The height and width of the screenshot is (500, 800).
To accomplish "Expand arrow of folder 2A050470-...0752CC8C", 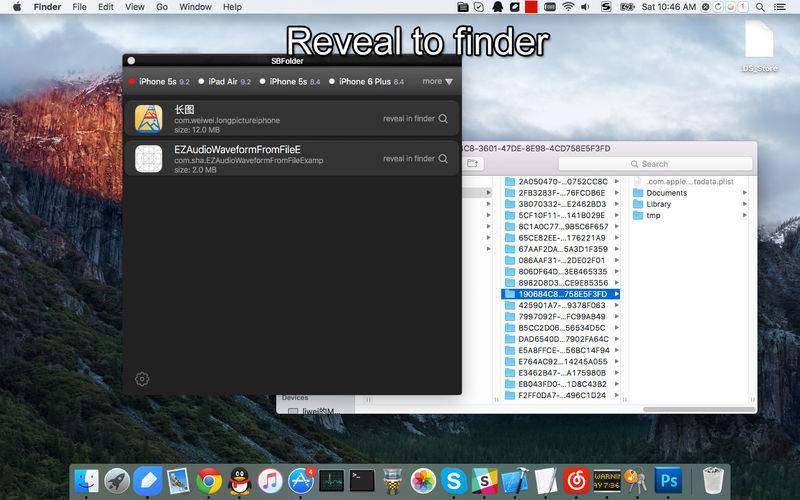I will [616, 182].
